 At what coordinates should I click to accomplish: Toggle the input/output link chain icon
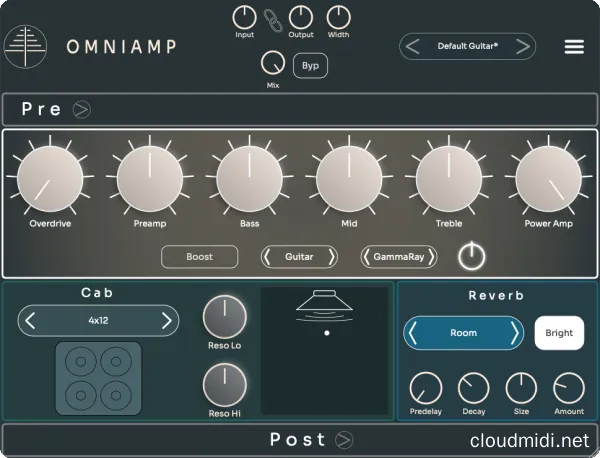pos(273,18)
